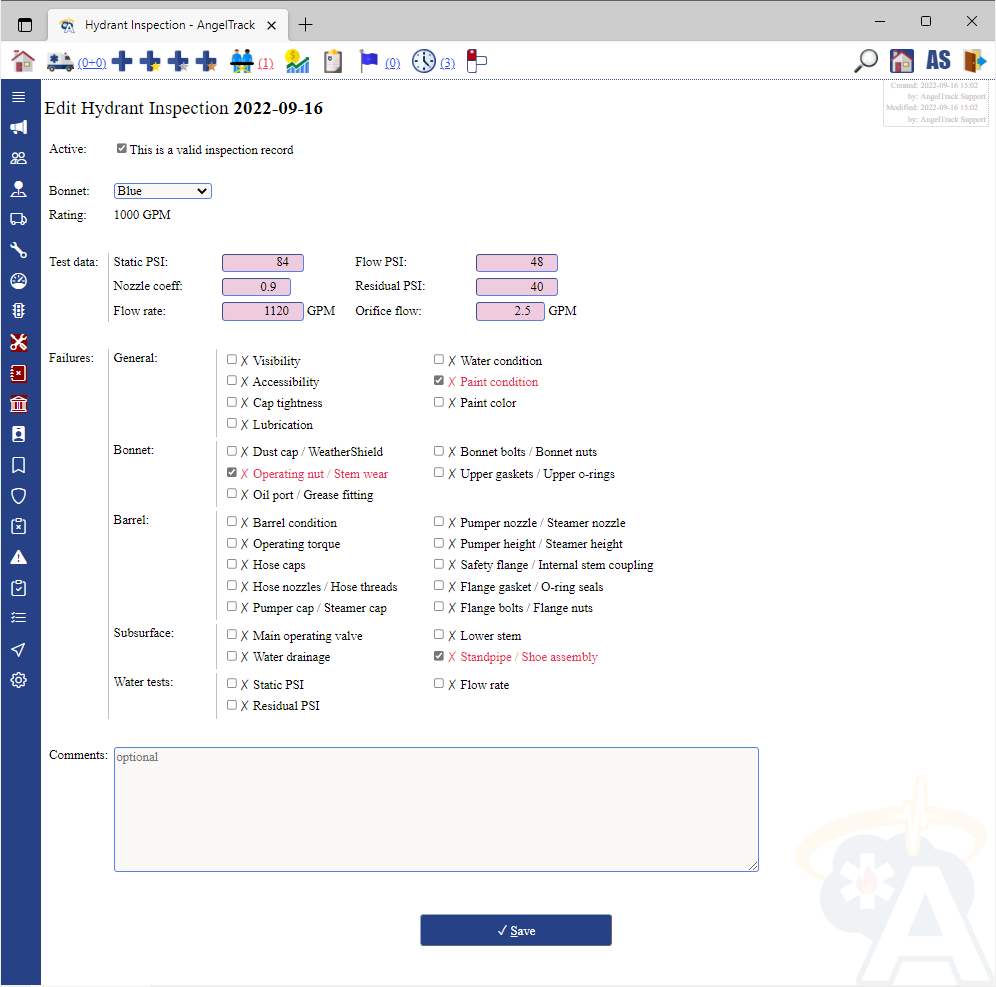Open the clock icon in the toolbar
996x987 pixels.
point(424,61)
